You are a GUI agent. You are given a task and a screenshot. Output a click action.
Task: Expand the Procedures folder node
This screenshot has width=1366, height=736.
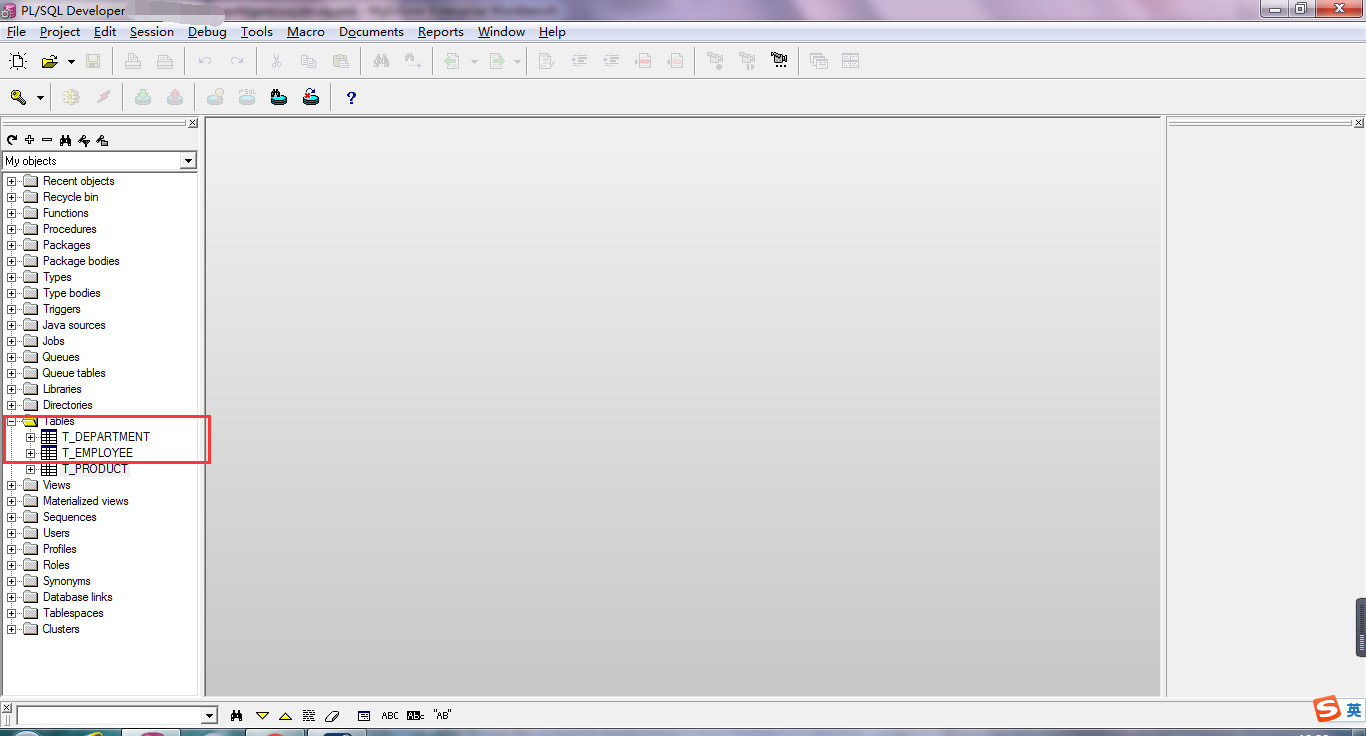pos(12,229)
